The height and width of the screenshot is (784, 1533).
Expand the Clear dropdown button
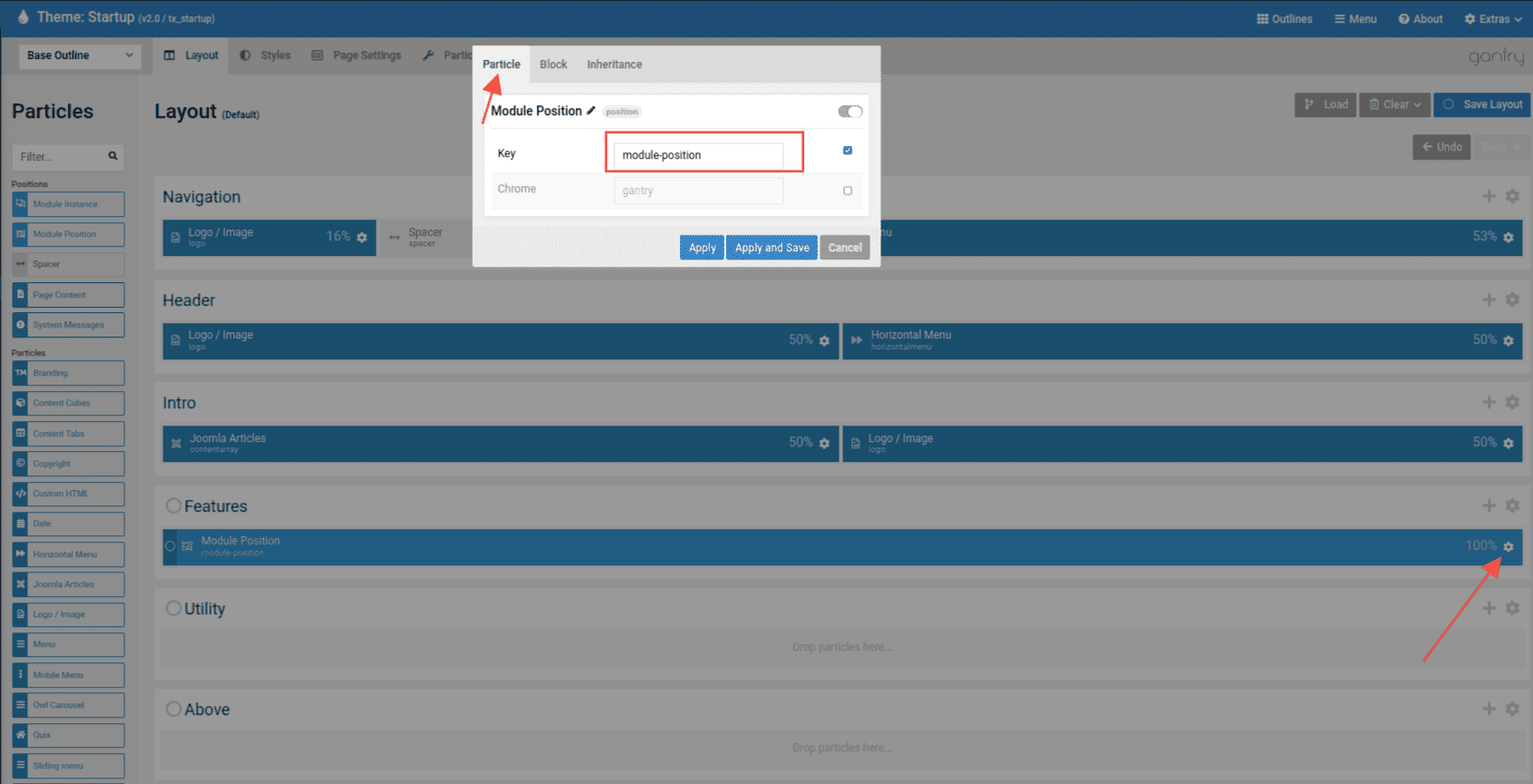(x=1394, y=104)
